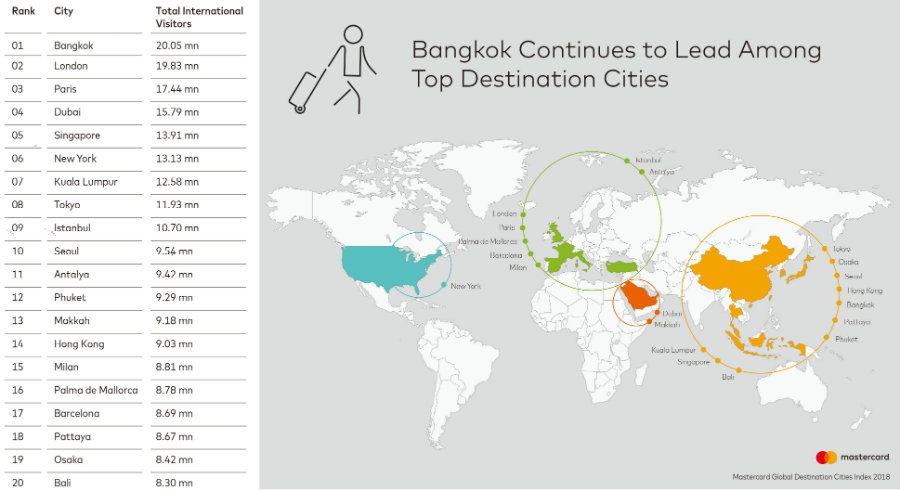The width and height of the screenshot is (900, 491).
Task: Click the 19.83 mn visitors value for London
Action: click(177, 66)
